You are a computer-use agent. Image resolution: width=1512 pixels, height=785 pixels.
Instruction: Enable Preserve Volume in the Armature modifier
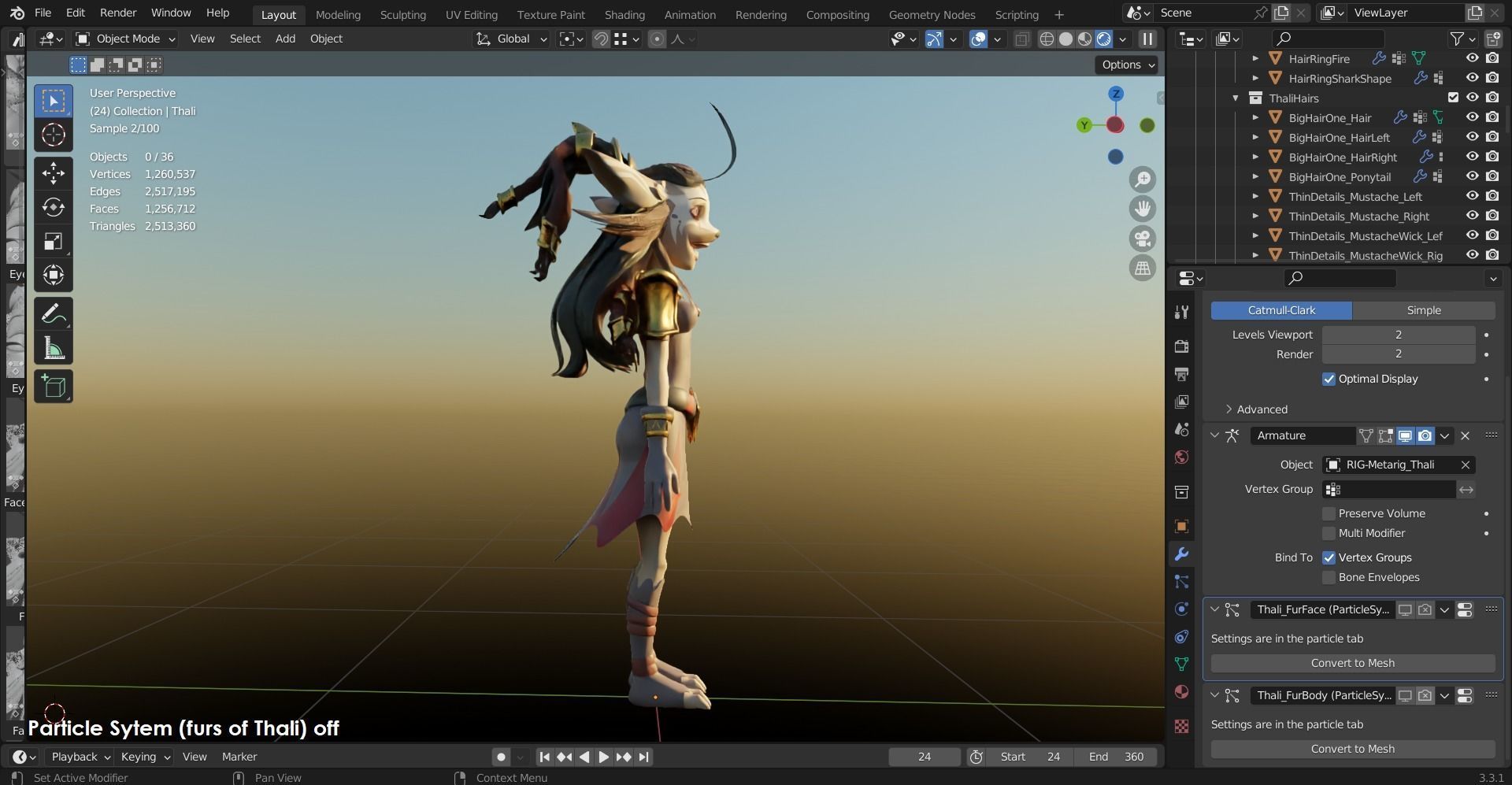tap(1329, 513)
